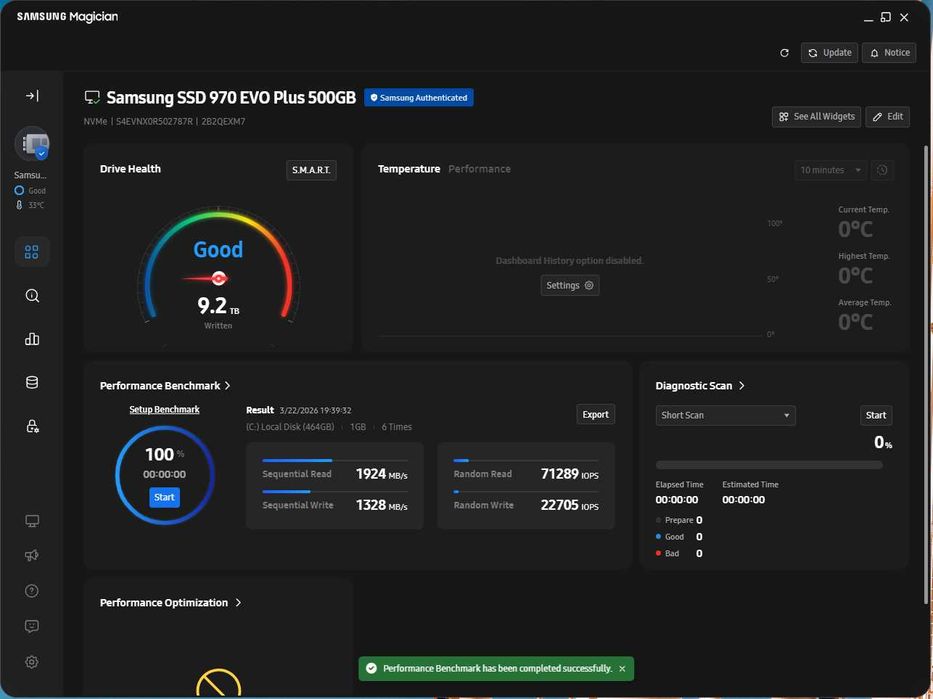Click the green check icon in notification
The width and height of the screenshot is (933, 699).
(371, 669)
